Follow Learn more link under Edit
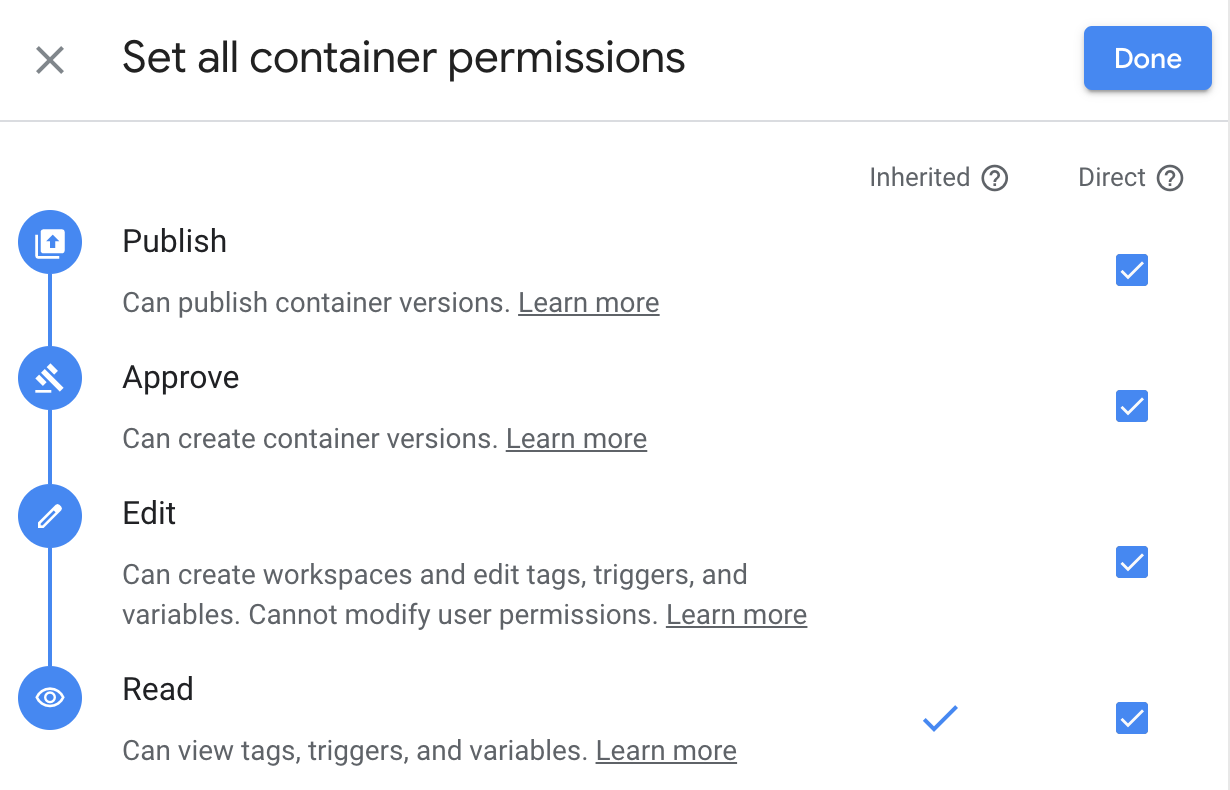This screenshot has width=1230, height=790. [x=736, y=615]
